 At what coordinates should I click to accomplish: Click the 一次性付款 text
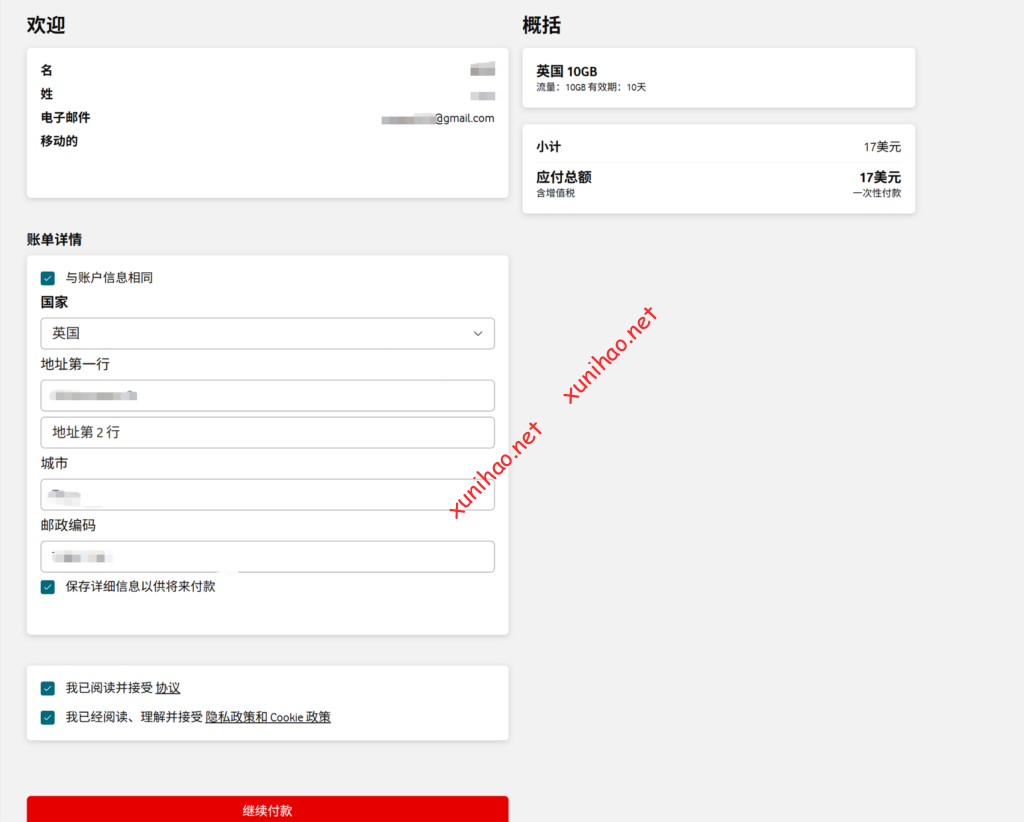tap(876, 193)
